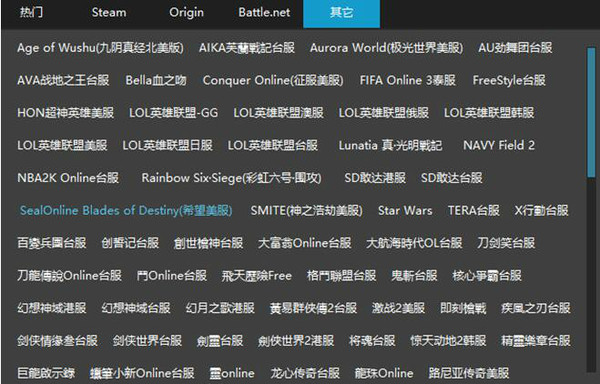Choose Bella血之吻
The height and width of the screenshot is (384, 600).
(156, 80)
